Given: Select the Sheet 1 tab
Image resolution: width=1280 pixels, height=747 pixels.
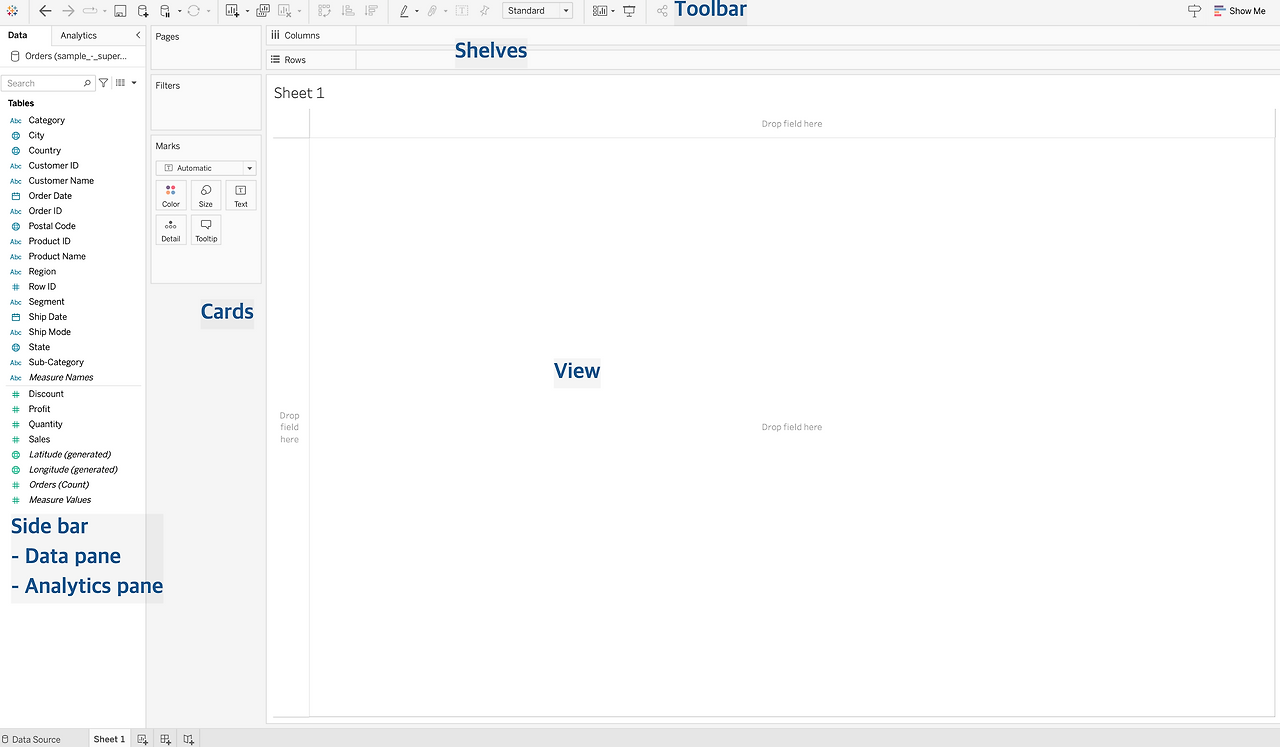Looking at the screenshot, I should (109, 739).
